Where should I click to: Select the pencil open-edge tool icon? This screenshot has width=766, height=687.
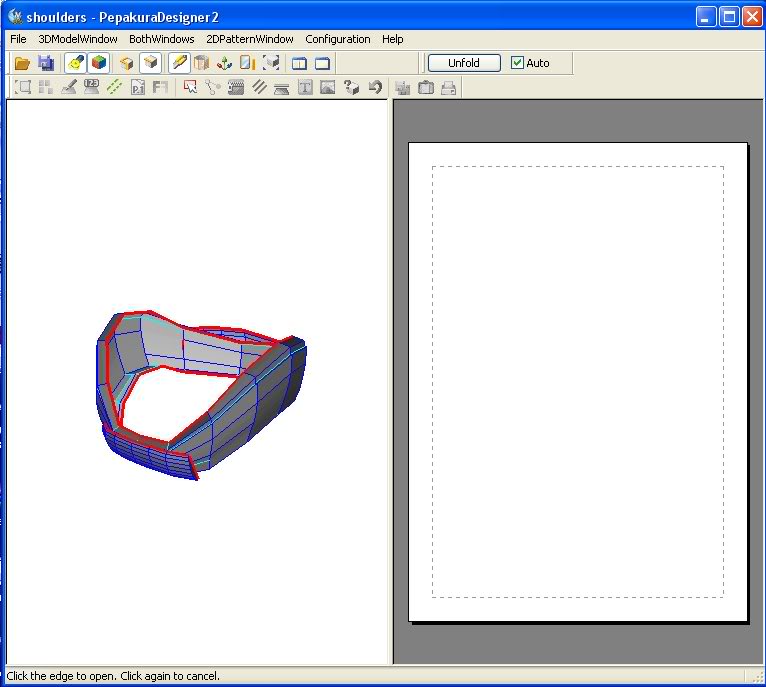click(x=179, y=63)
